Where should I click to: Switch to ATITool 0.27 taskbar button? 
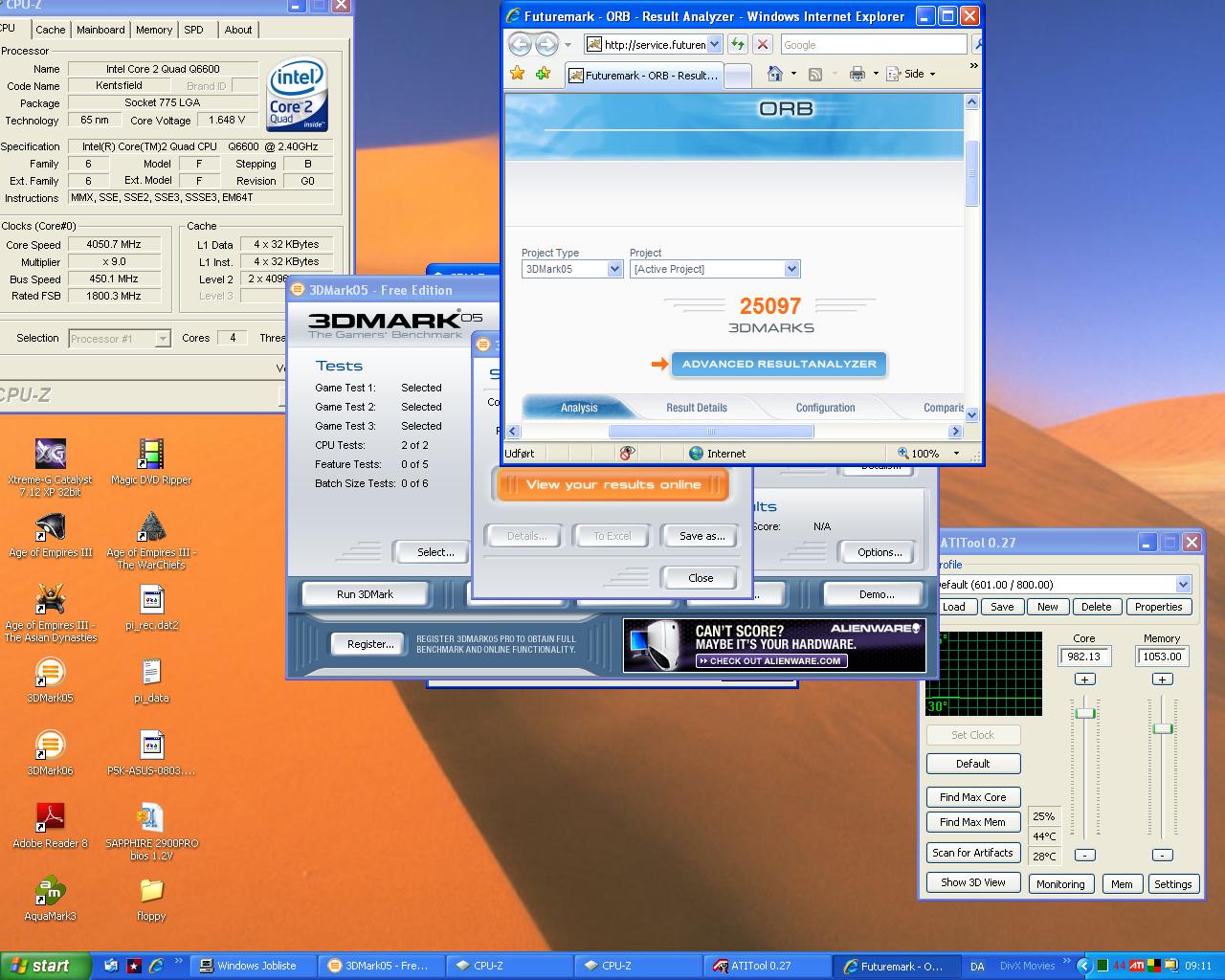tap(765, 966)
